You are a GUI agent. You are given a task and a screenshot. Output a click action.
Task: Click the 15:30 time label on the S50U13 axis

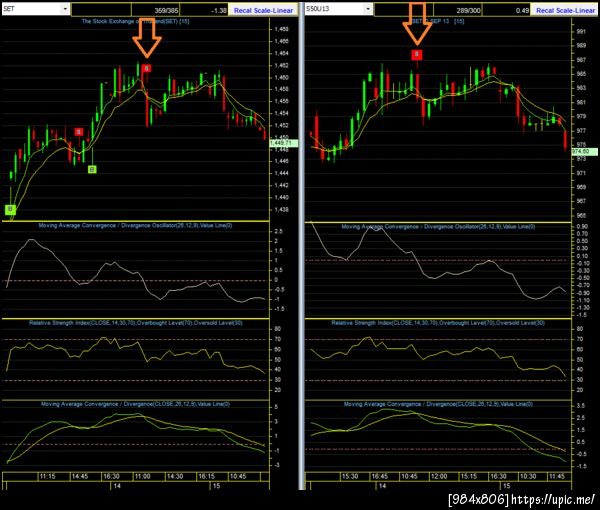pyautogui.click(x=350, y=476)
